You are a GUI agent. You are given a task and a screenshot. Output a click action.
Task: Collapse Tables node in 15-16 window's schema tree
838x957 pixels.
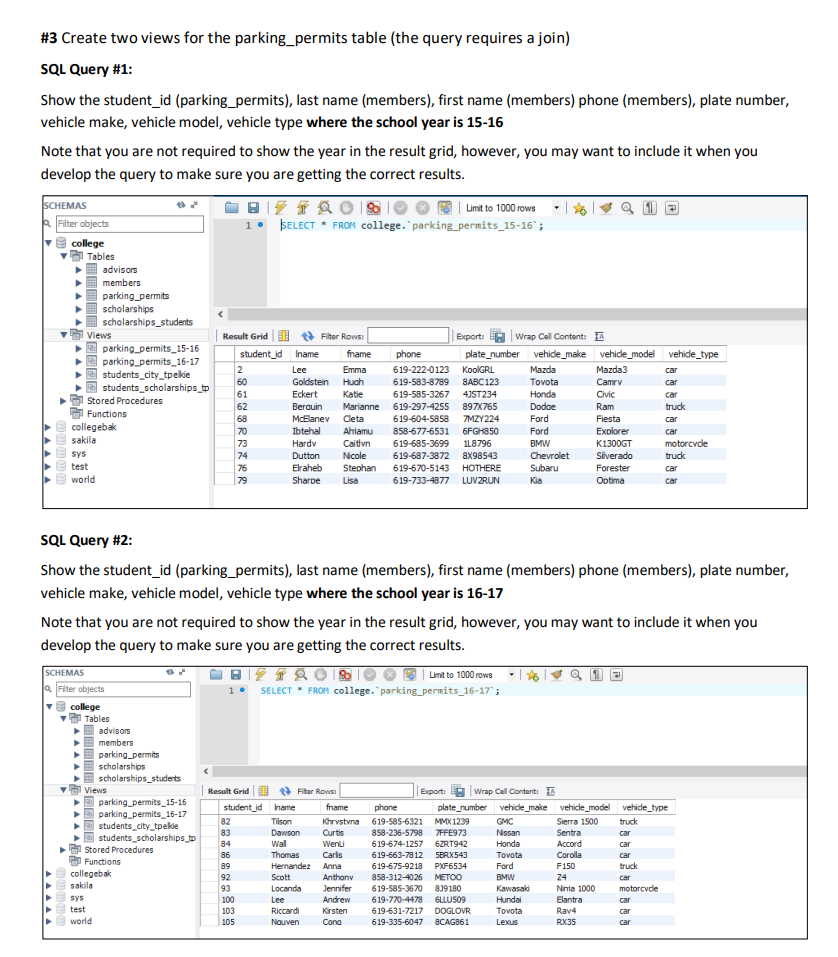pos(63,256)
